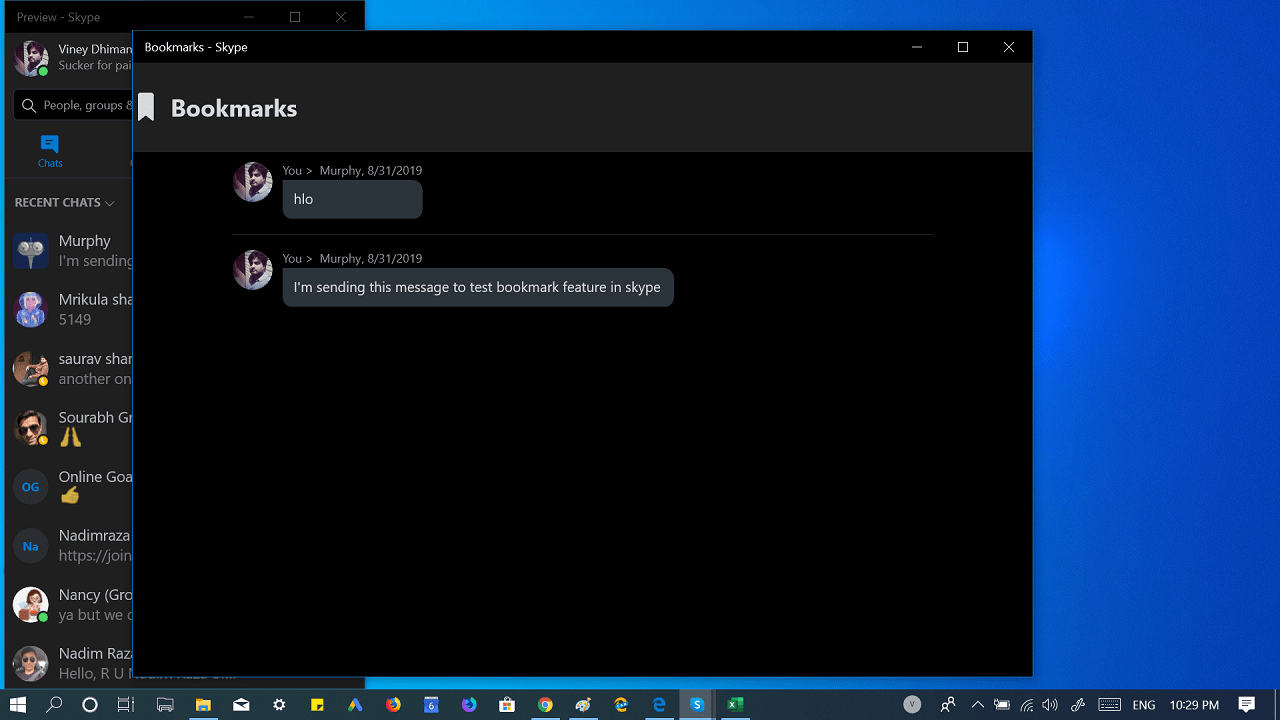The width and height of the screenshot is (1280, 720).
Task: Click 'Murphy, 8/31/2019' above the hlo message
Action: [371, 170]
